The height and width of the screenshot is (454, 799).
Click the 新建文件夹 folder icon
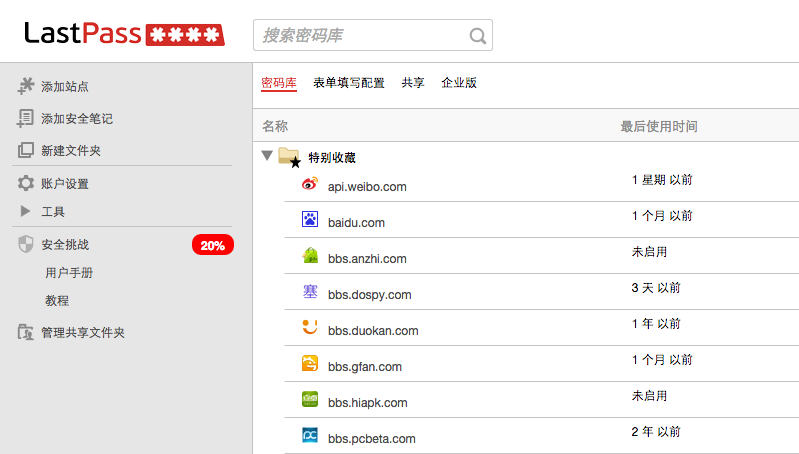[25, 150]
